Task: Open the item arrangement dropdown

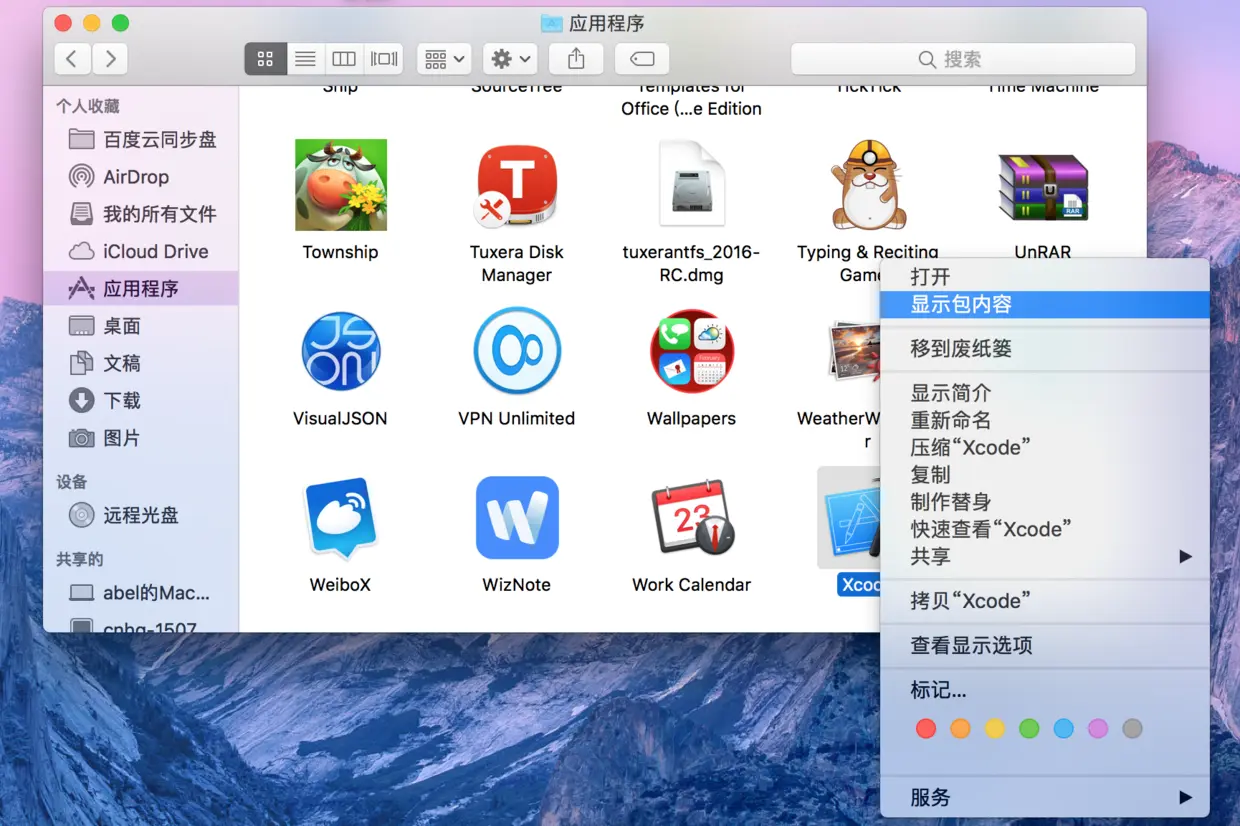Action: tap(444, 59)
